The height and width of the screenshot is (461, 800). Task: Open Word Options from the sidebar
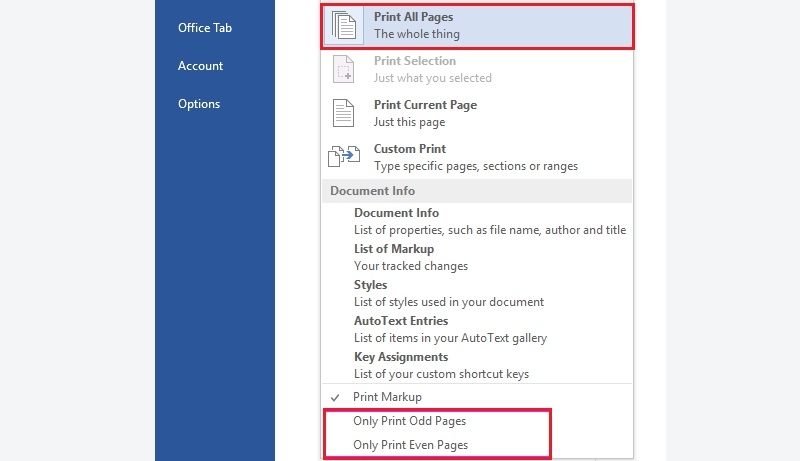pos(199,104)
